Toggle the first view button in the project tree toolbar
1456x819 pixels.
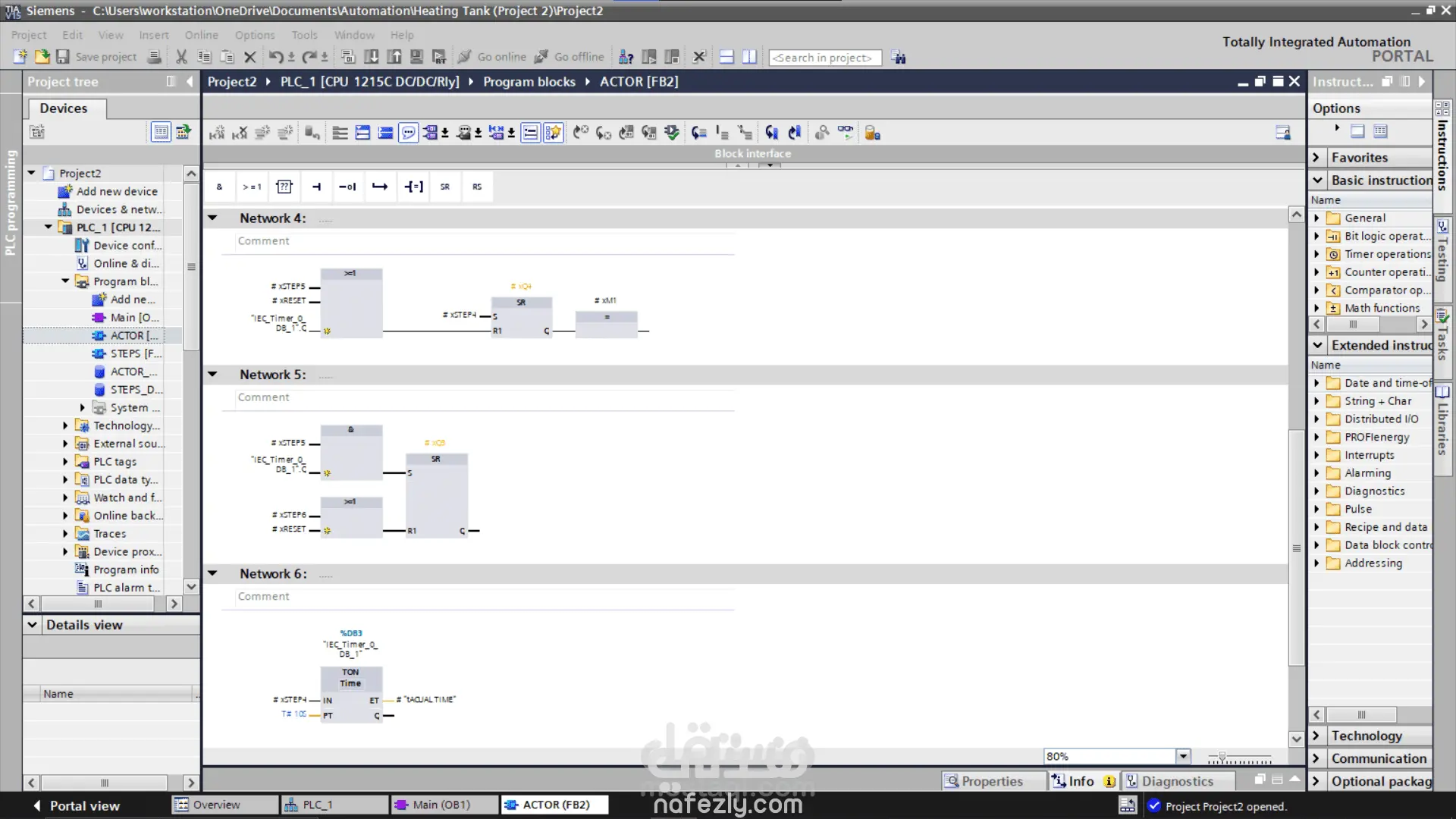(x=161, y=132)
